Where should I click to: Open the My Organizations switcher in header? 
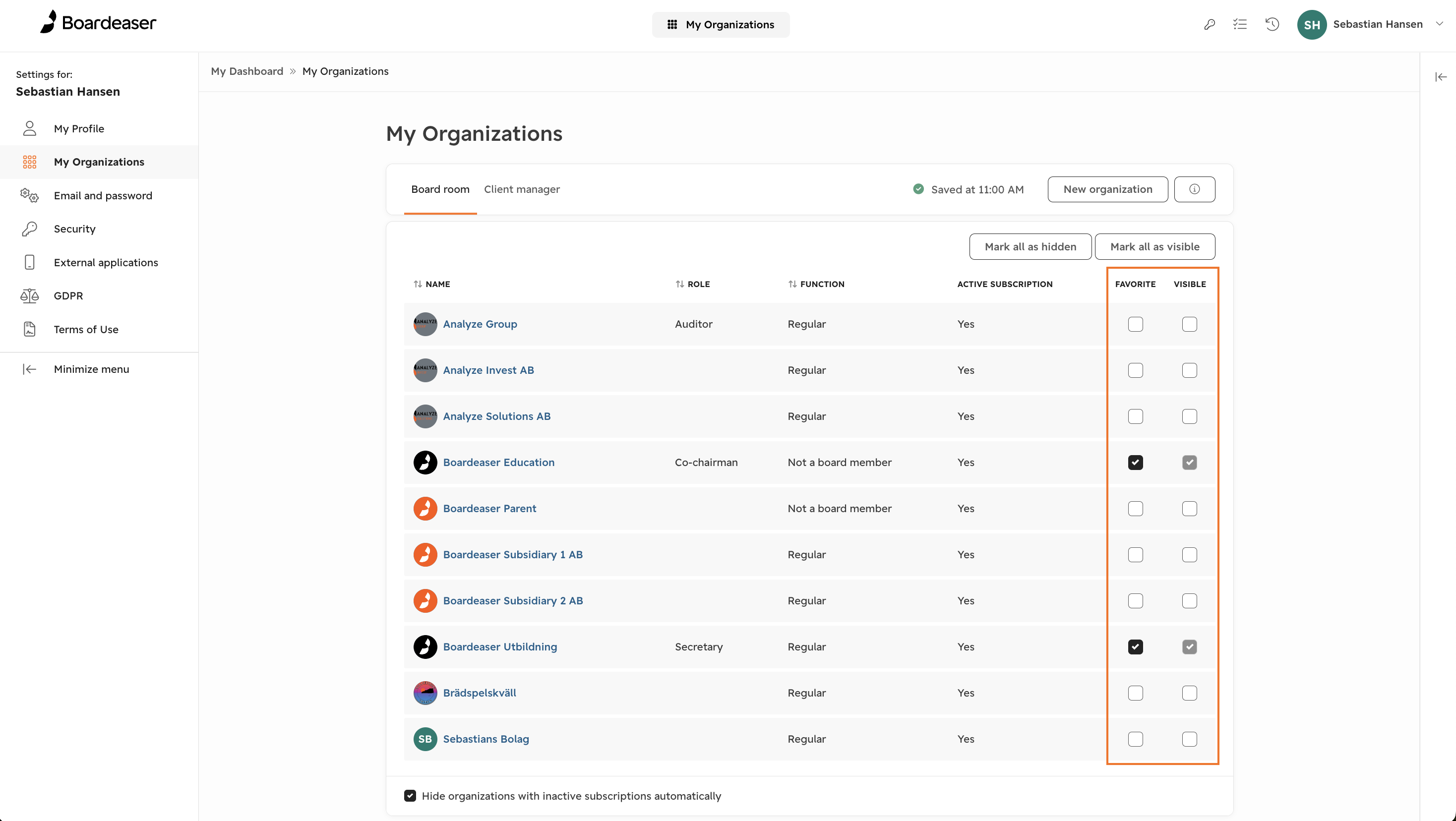721,24
